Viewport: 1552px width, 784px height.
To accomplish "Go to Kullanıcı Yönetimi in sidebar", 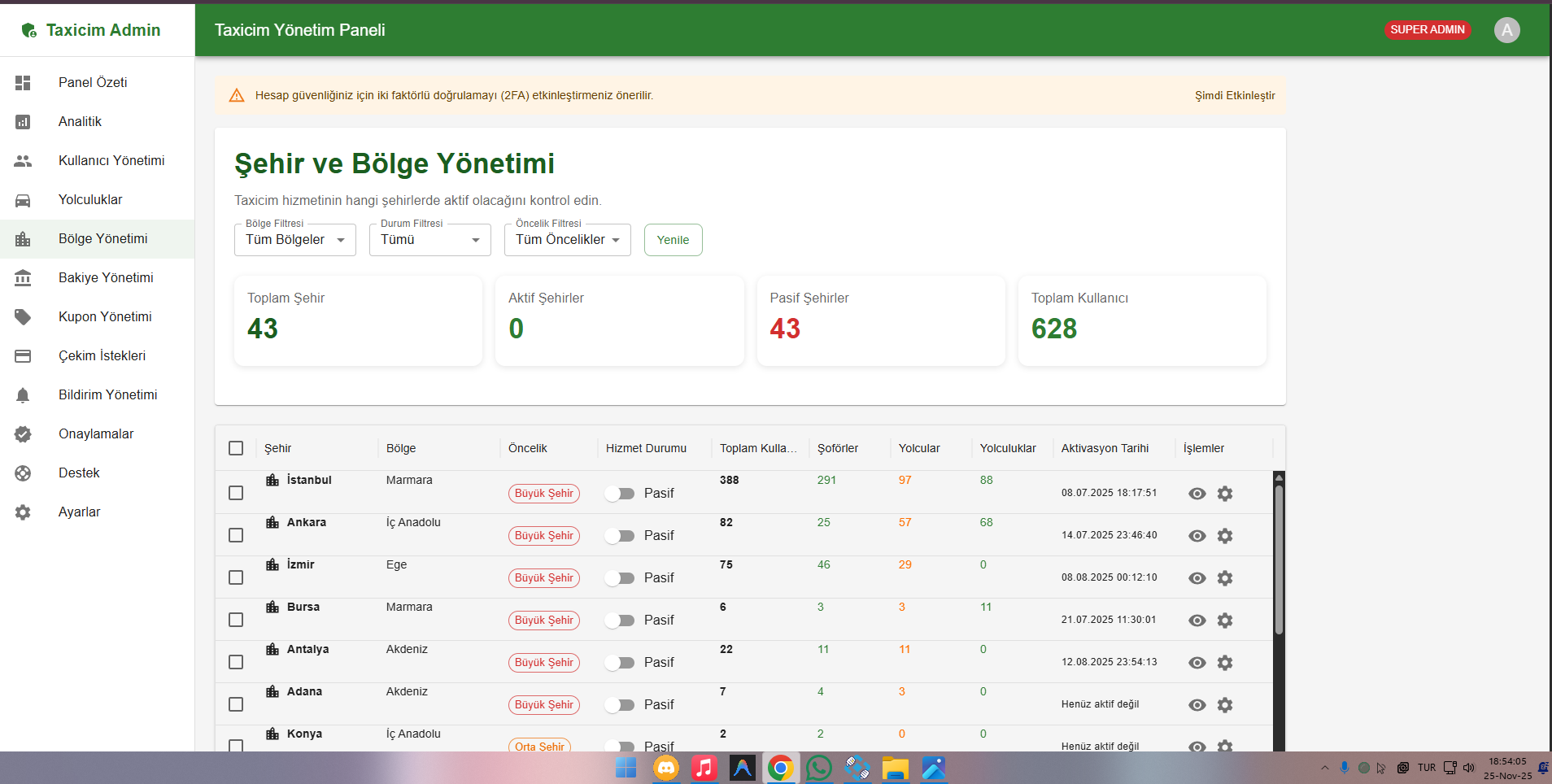I will [111, 161].
